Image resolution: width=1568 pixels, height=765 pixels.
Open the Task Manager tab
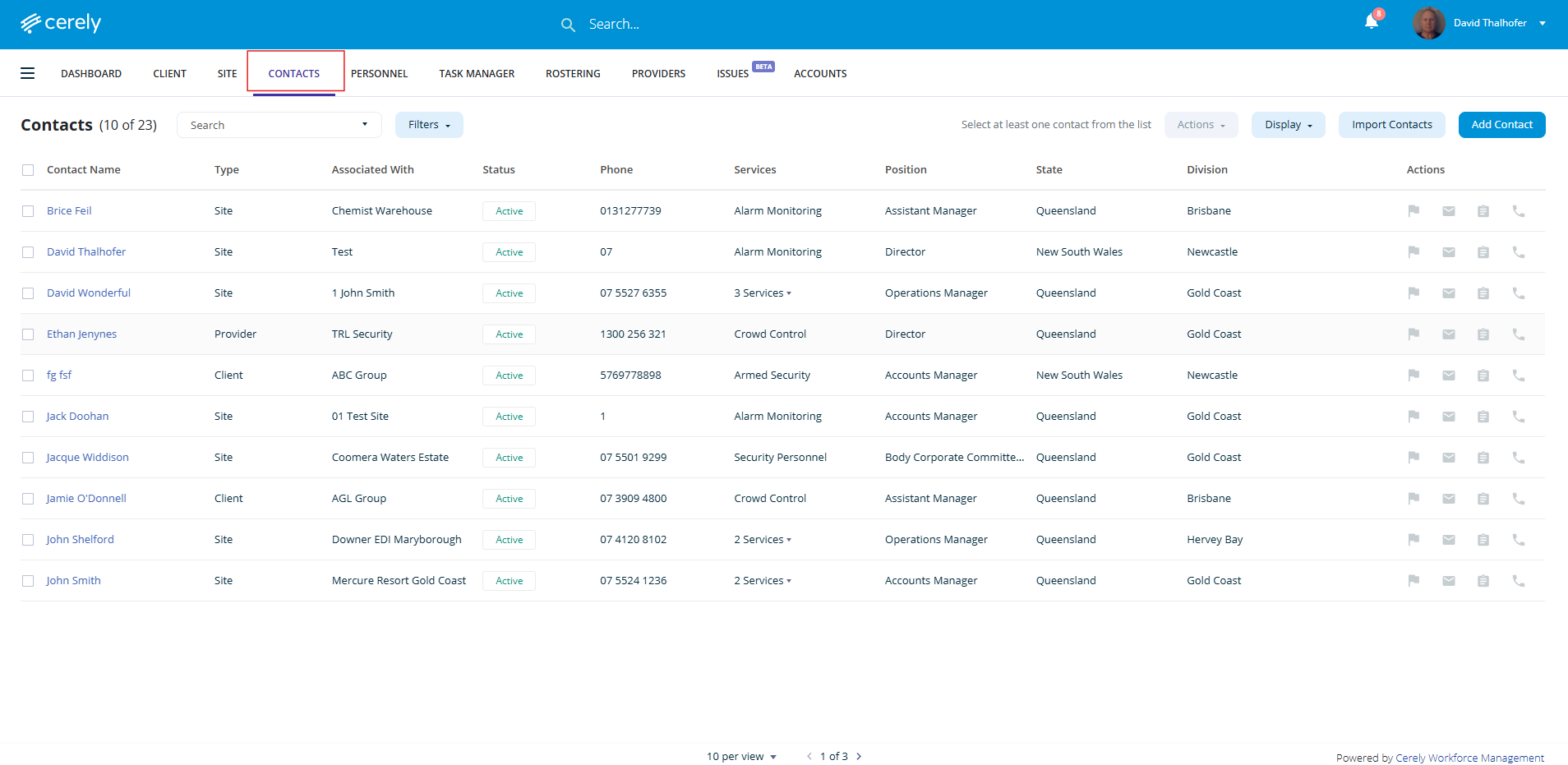click(477, 73)
